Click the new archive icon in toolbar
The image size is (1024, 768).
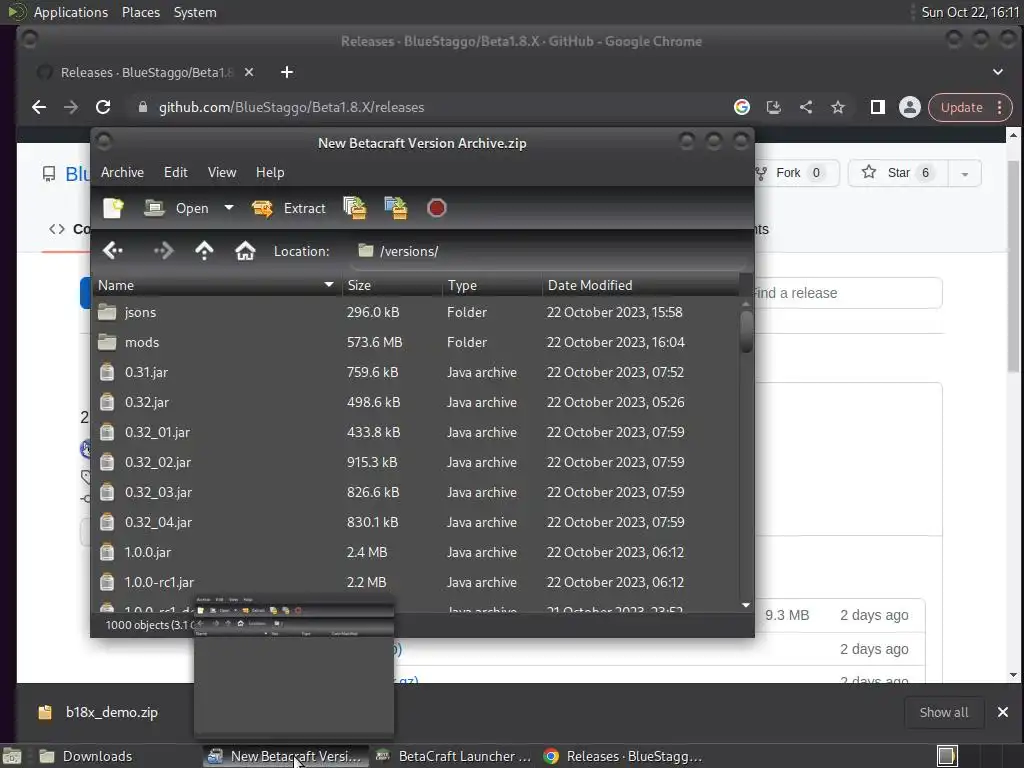[x=113, y=208]
